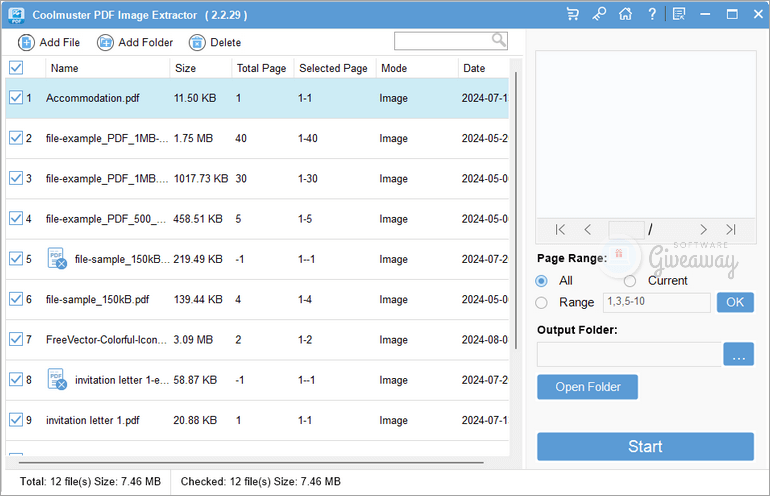Image resolution: width=770 pixels, height=496 pixels.
Task: Go to next preview page
Action: pyautogui.click(x=703, y=230)
